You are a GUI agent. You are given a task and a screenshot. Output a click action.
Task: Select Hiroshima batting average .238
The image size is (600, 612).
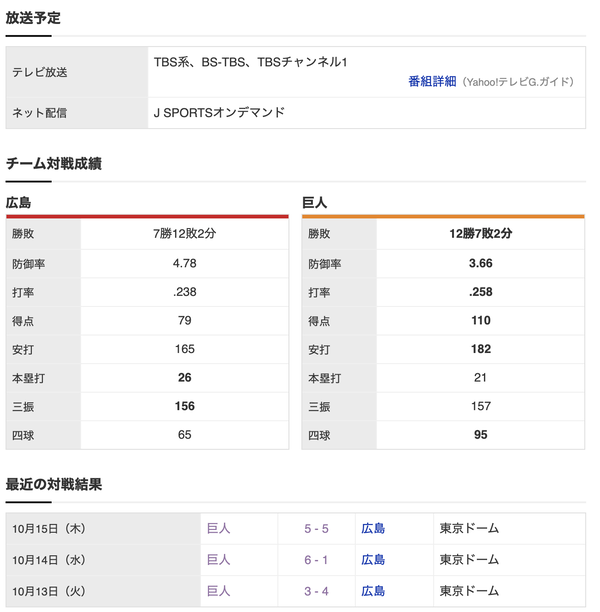184,292
